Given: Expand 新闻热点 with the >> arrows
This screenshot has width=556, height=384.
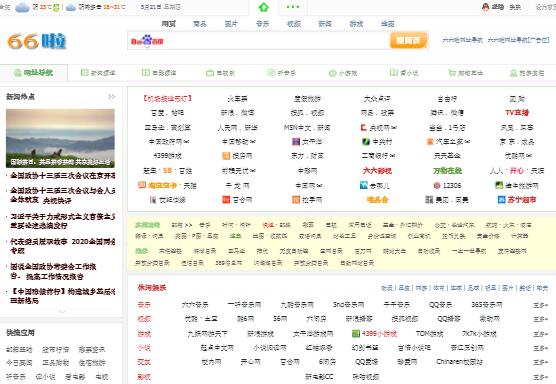Looking at the screenshot, I should tap(111, 97).
